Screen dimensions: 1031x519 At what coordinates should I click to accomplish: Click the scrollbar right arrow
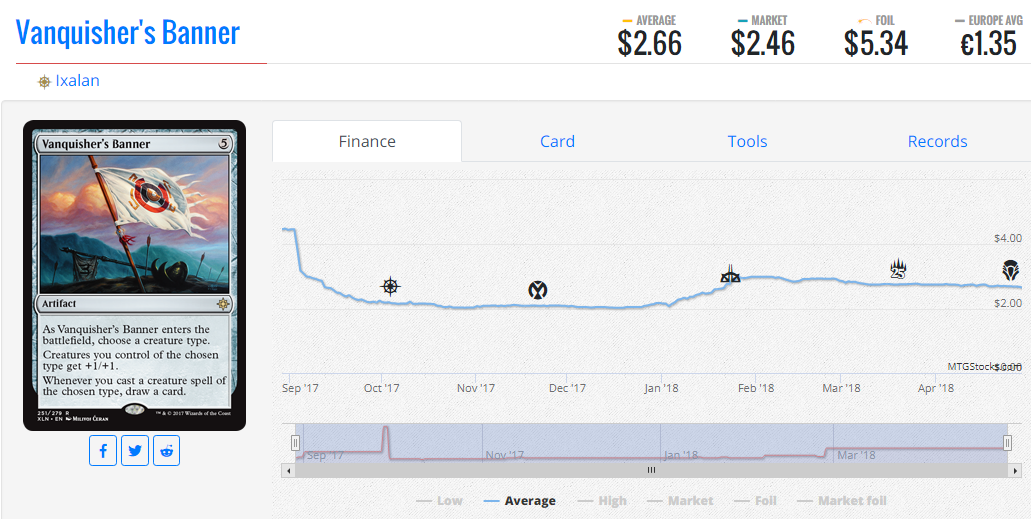point(1015,470)
